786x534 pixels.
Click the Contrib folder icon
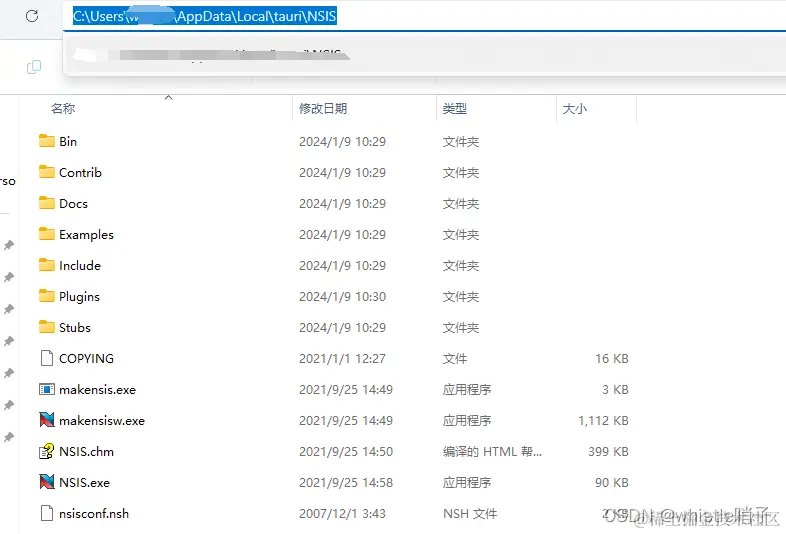pyautogui.click(x=47, y=172)
